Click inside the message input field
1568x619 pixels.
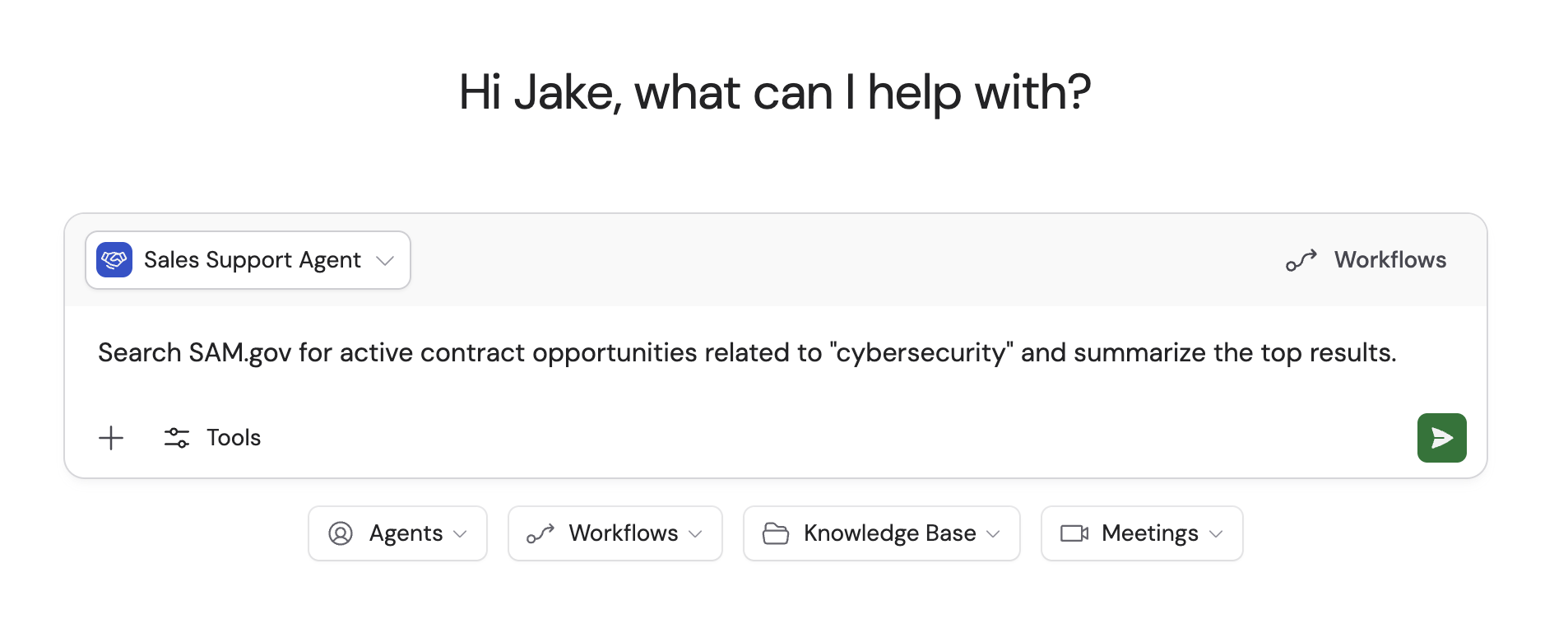(x=740, y=352)
